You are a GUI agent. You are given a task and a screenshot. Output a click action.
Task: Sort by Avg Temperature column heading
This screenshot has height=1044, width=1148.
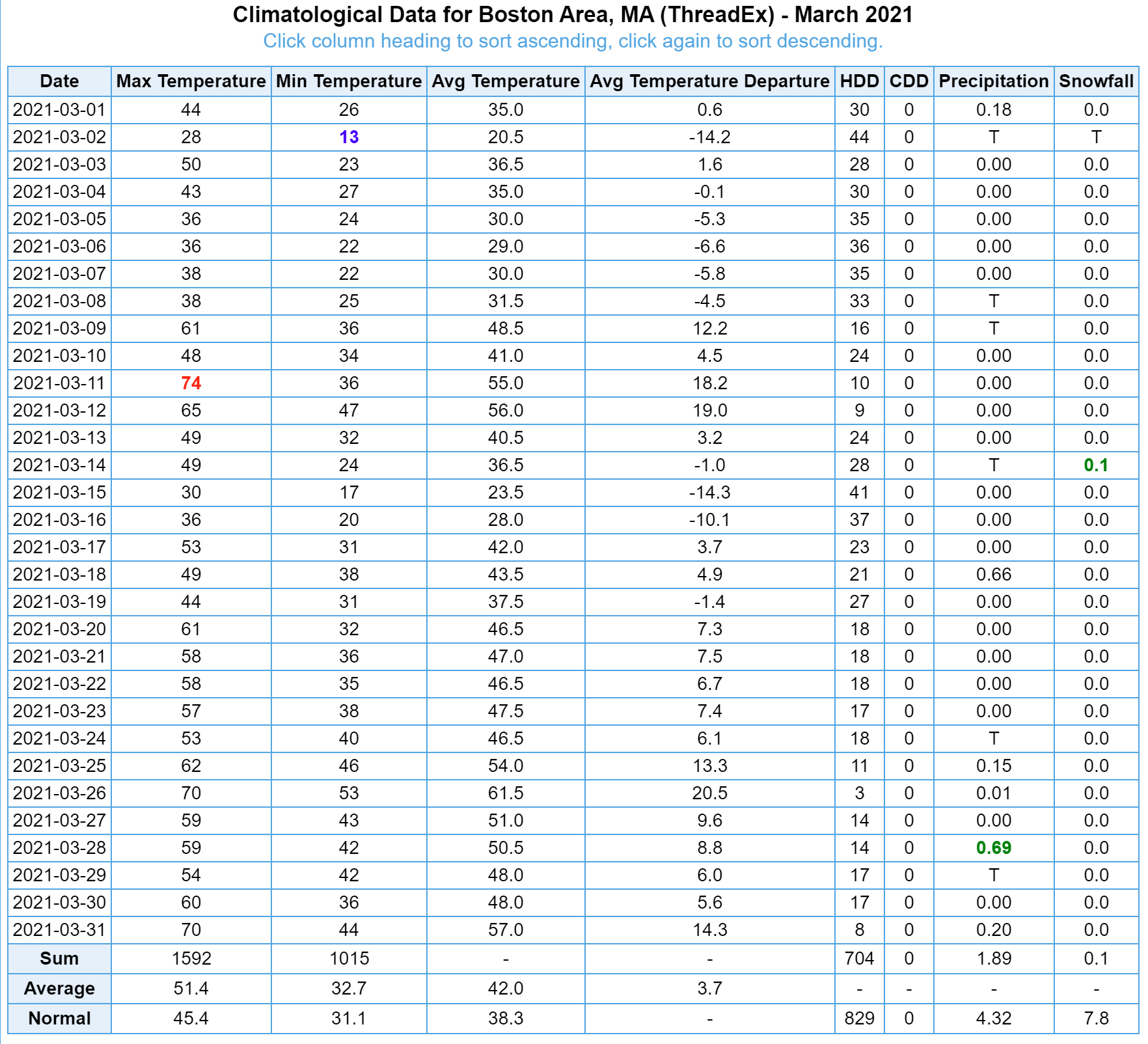[506, 81]
